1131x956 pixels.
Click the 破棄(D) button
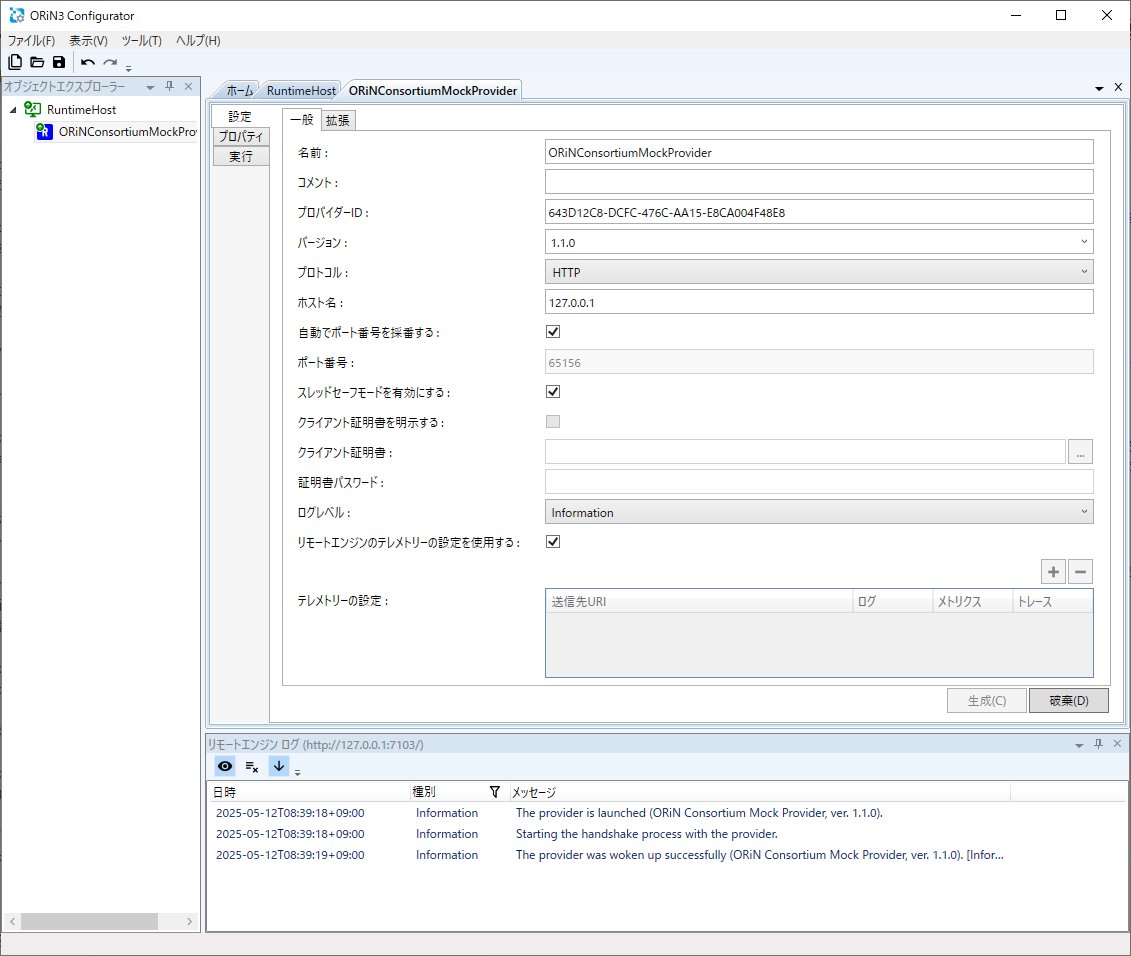[x=1069, y=701]
